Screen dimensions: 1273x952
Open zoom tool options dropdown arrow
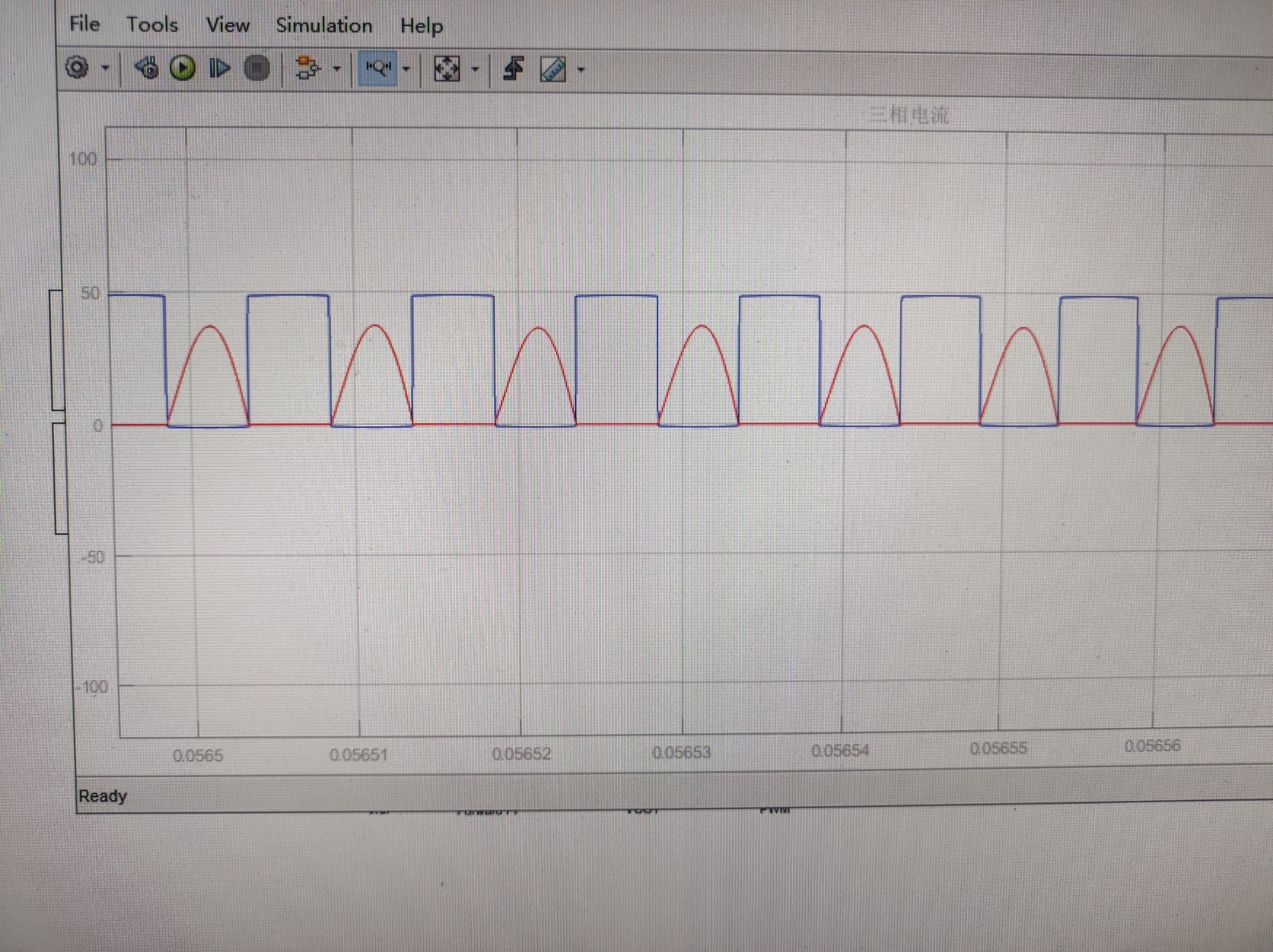pyautogui.click(x=406, y=69)
